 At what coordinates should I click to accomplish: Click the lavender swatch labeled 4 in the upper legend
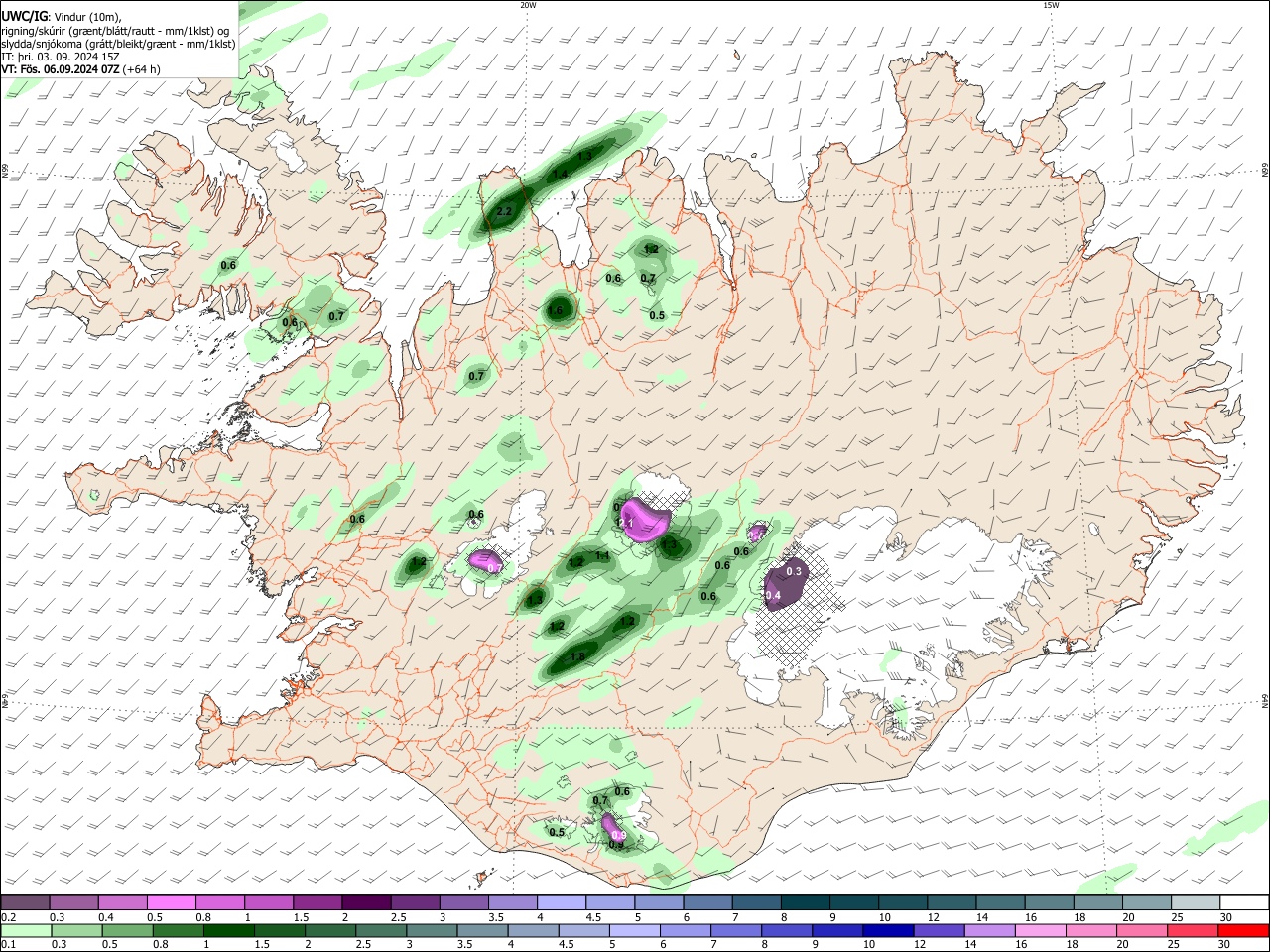pyautogui.click(x=562, y=902)
